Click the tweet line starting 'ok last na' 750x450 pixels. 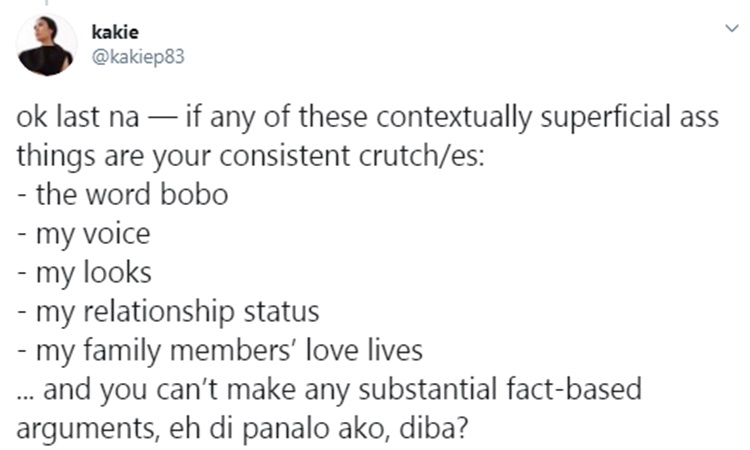click(x=367, y=117)
